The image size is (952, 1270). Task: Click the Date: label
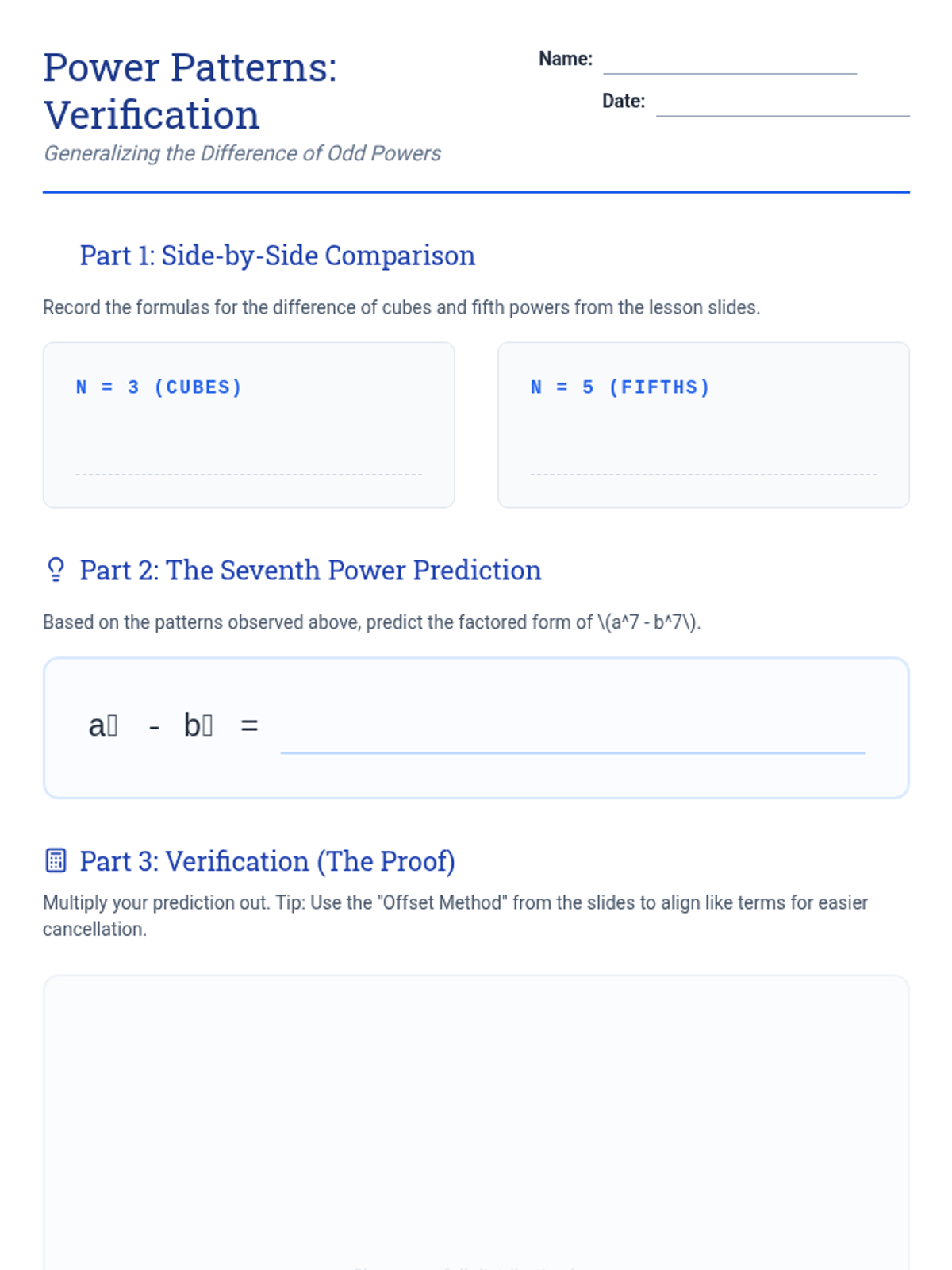point(624,101)
